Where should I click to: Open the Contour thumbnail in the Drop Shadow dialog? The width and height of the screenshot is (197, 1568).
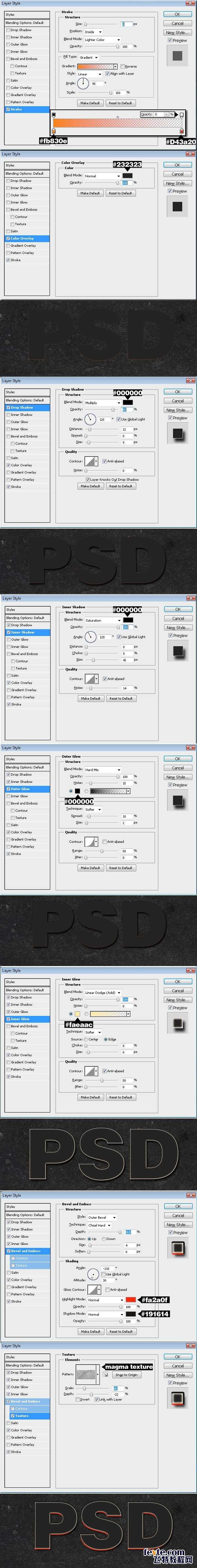pos(90,461)
